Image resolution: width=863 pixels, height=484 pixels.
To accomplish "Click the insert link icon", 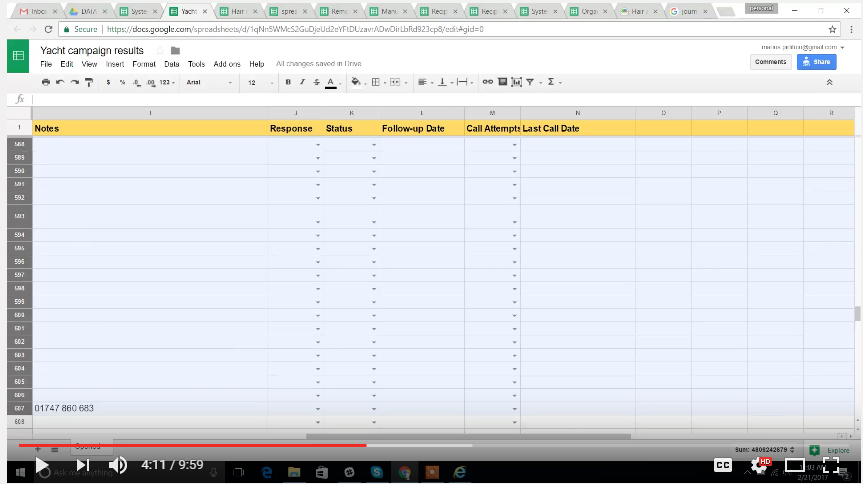I will 488,82.
